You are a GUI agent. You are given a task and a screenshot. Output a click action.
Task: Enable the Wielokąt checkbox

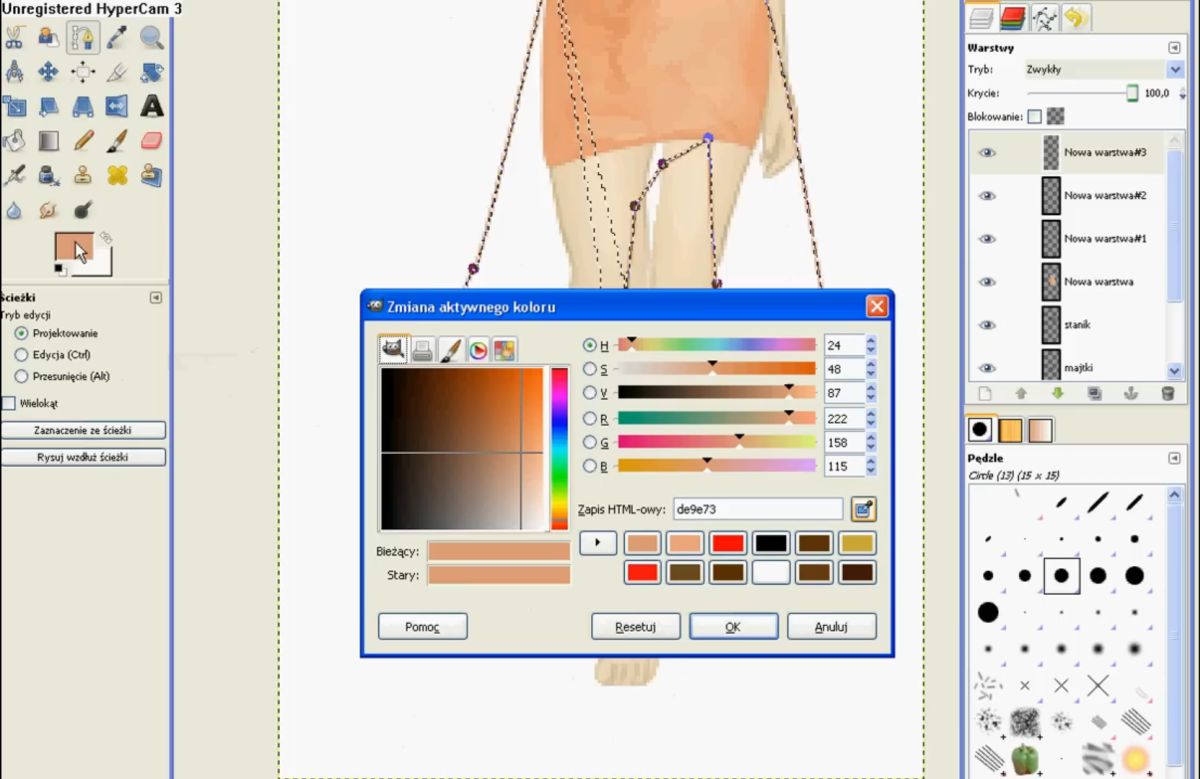coord(9,403)
